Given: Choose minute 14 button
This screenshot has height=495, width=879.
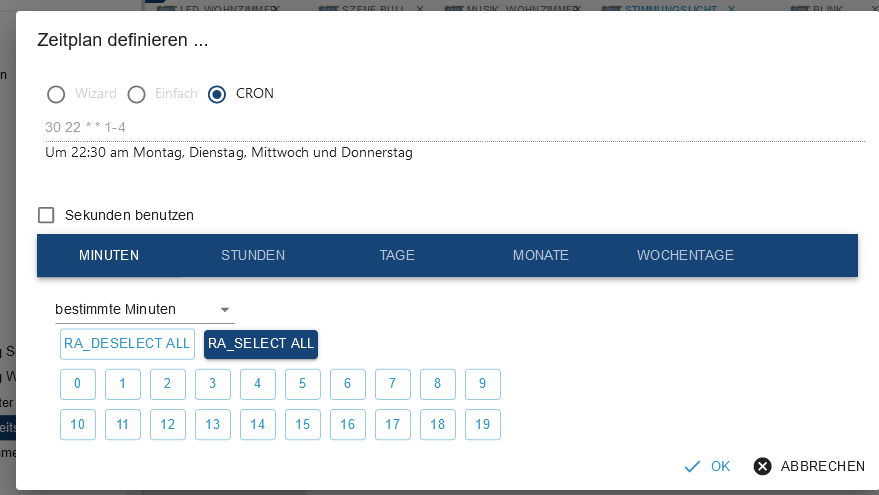Looking at the screenshot, I should pyautogui.click(x=258, y=424).
